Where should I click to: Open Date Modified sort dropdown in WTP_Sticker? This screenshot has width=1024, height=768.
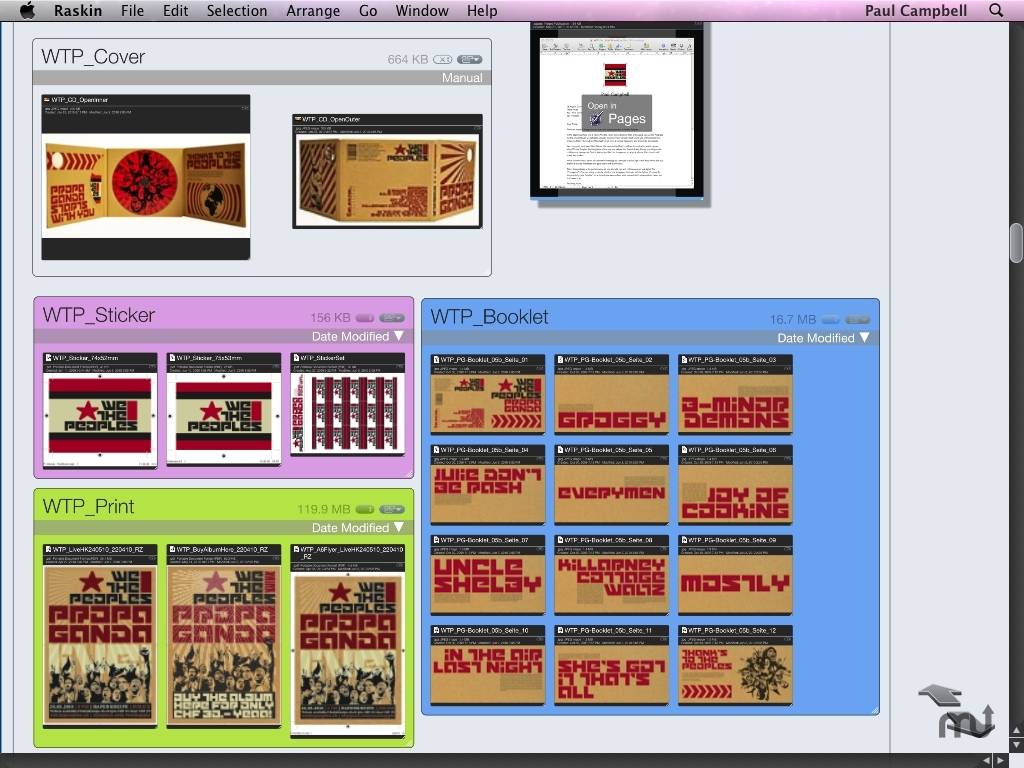pyautogui.click(x=357, y=336)
